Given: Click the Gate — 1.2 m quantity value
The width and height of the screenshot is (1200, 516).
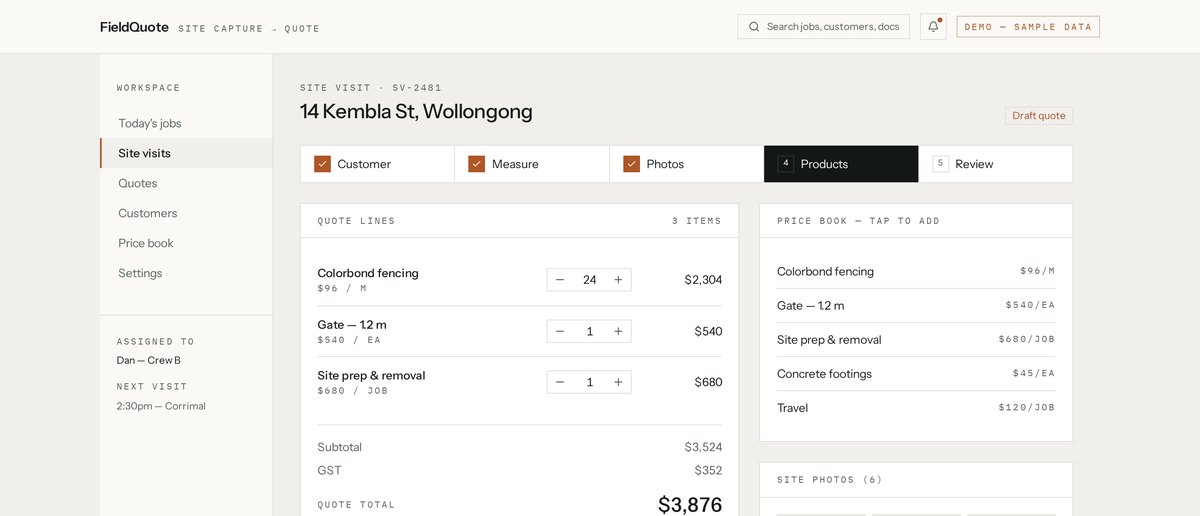Looking at the screenshot, I should point(589,331).
